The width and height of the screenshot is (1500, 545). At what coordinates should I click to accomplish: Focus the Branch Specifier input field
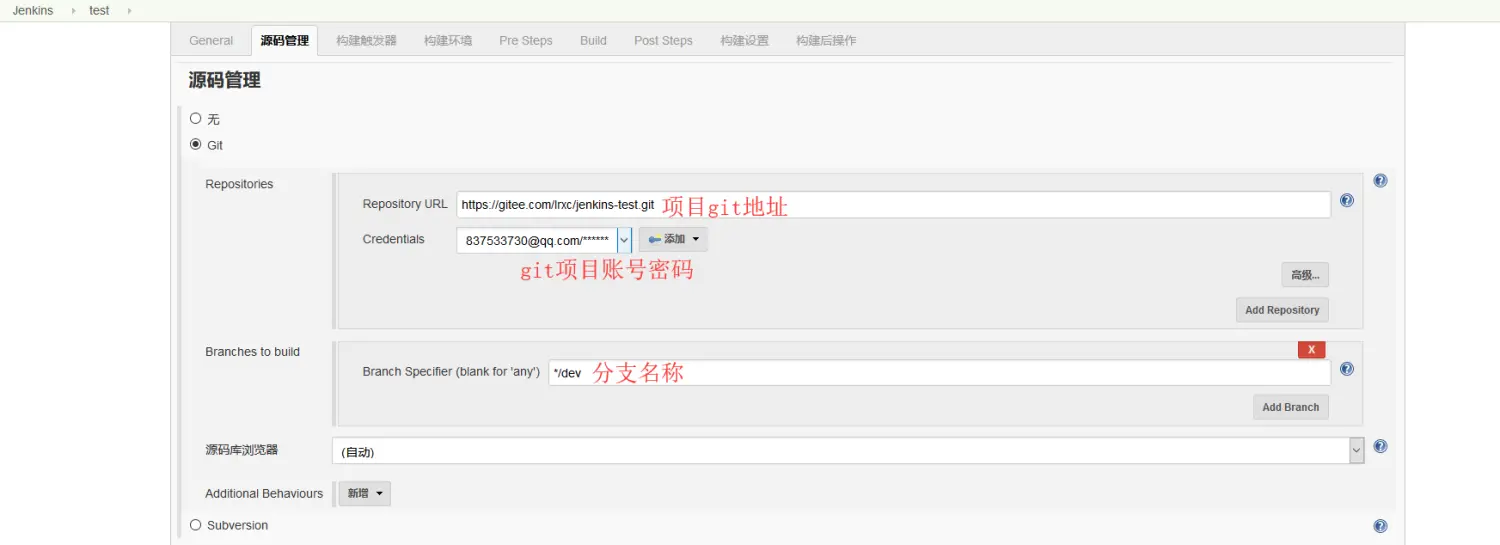pos(939,373)
